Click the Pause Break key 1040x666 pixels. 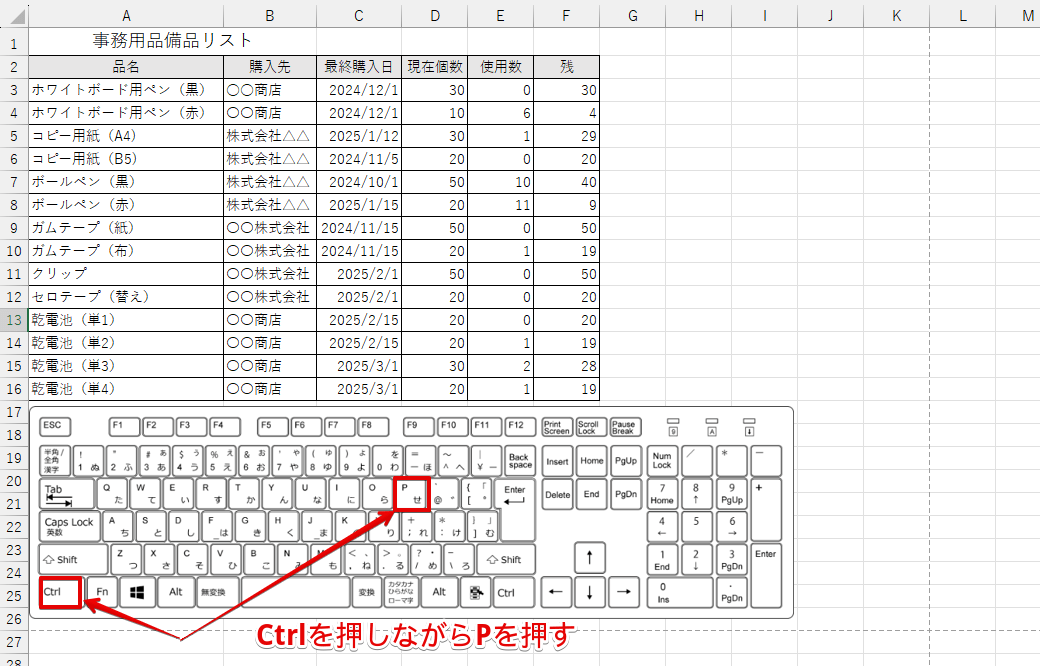[x=623, y=425]
